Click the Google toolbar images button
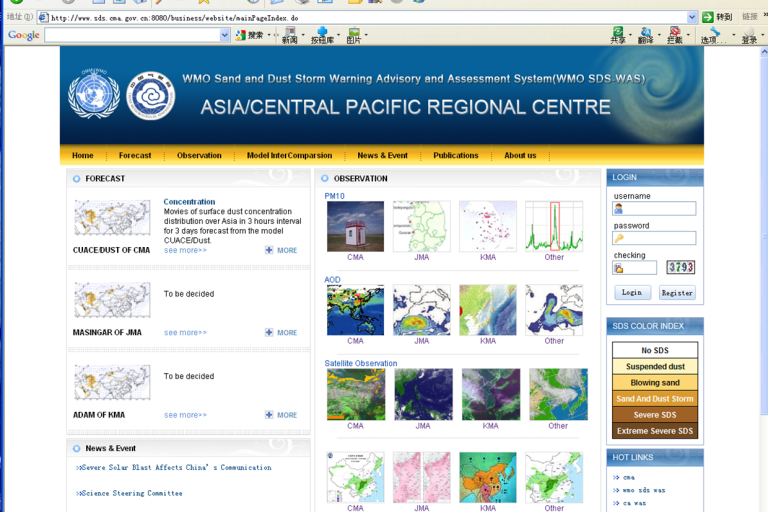Screen dimensions: 768x512 tap(354, 35)
